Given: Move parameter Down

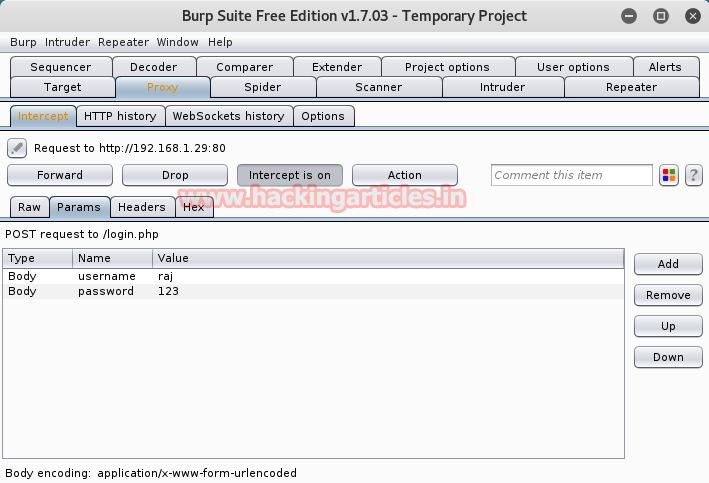Looking at the screenshot, I should 668,357.
